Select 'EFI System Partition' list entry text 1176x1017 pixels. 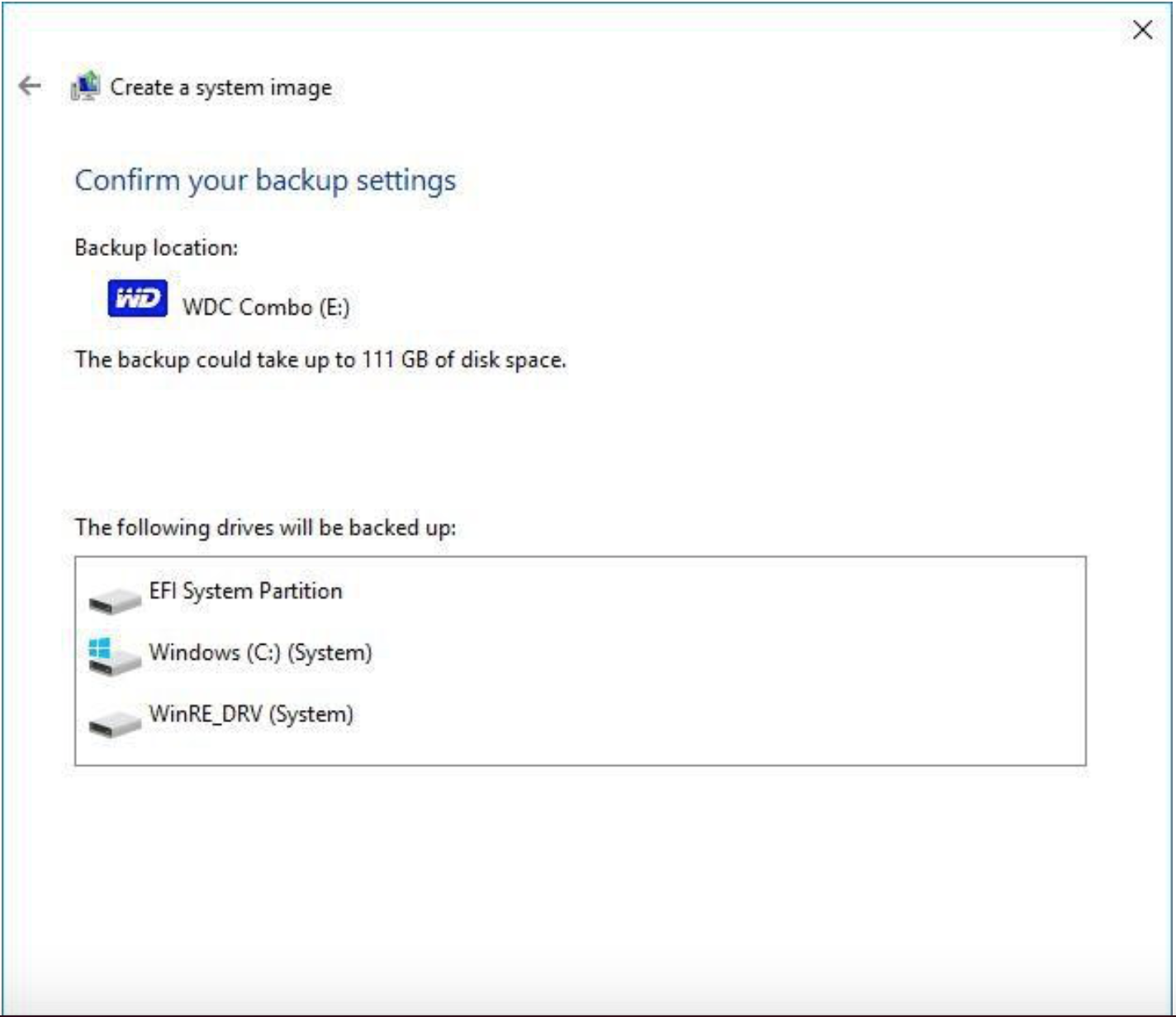point(245,591)
